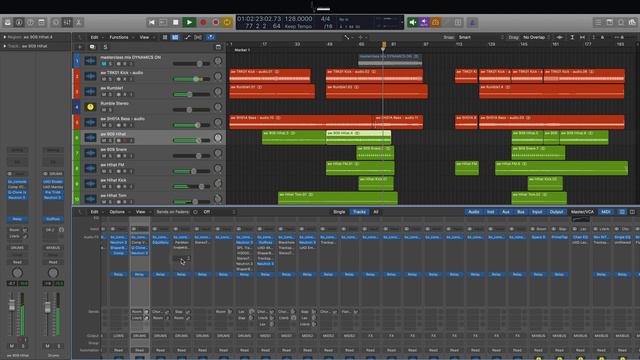Screen dimensions: 640x360
Task: Toggle the purple speaker button
Action: (424, 22)
